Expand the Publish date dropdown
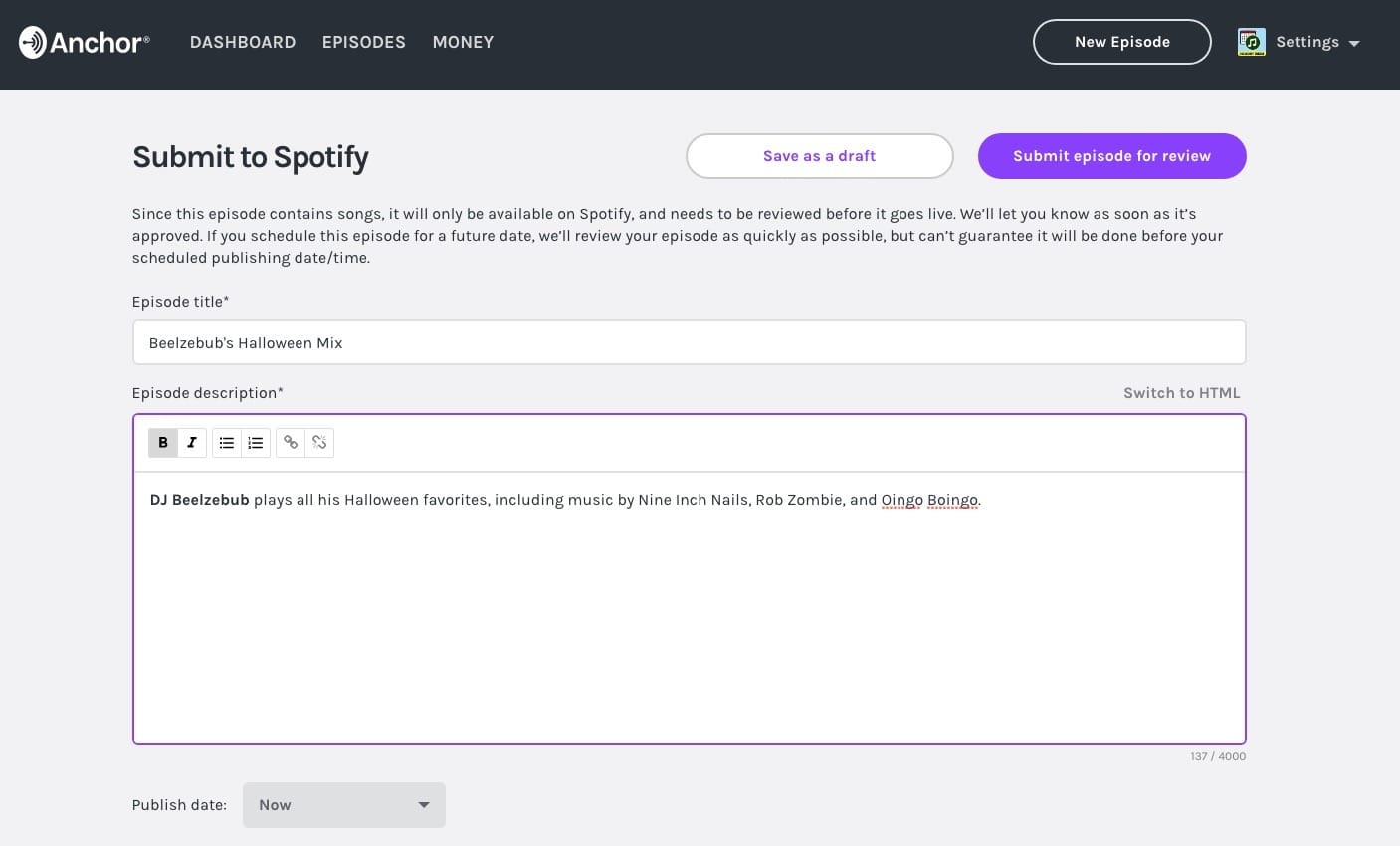Screen dimensions: 1400x846 (343, 805)
